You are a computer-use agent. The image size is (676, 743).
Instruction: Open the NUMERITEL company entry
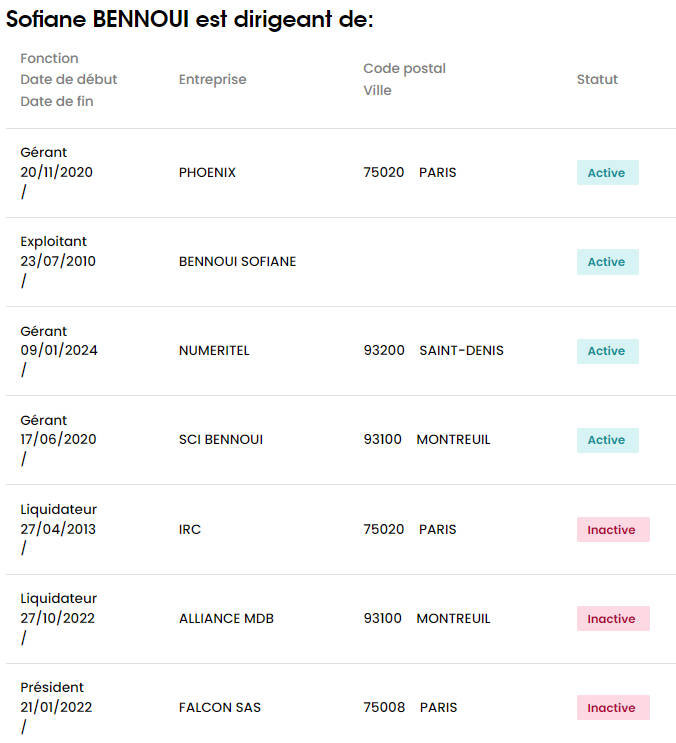tap(214, 351)
